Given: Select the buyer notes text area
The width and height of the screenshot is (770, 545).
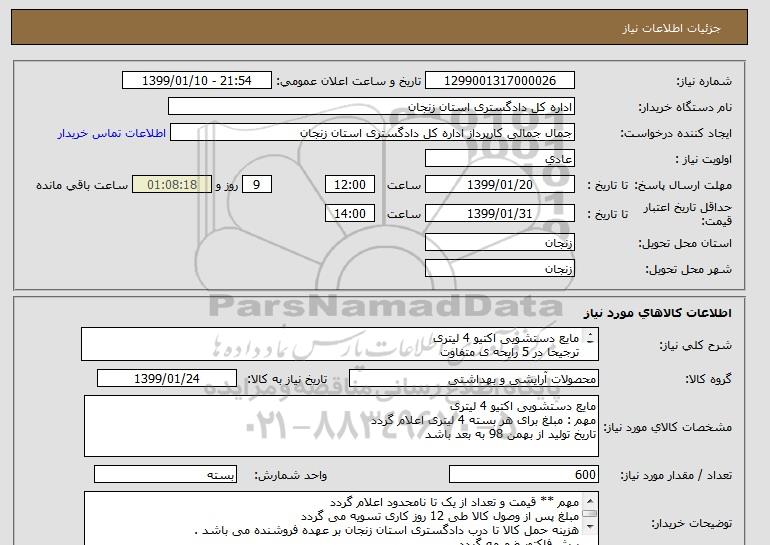Looking at the screenshot, I should [341, 518].
